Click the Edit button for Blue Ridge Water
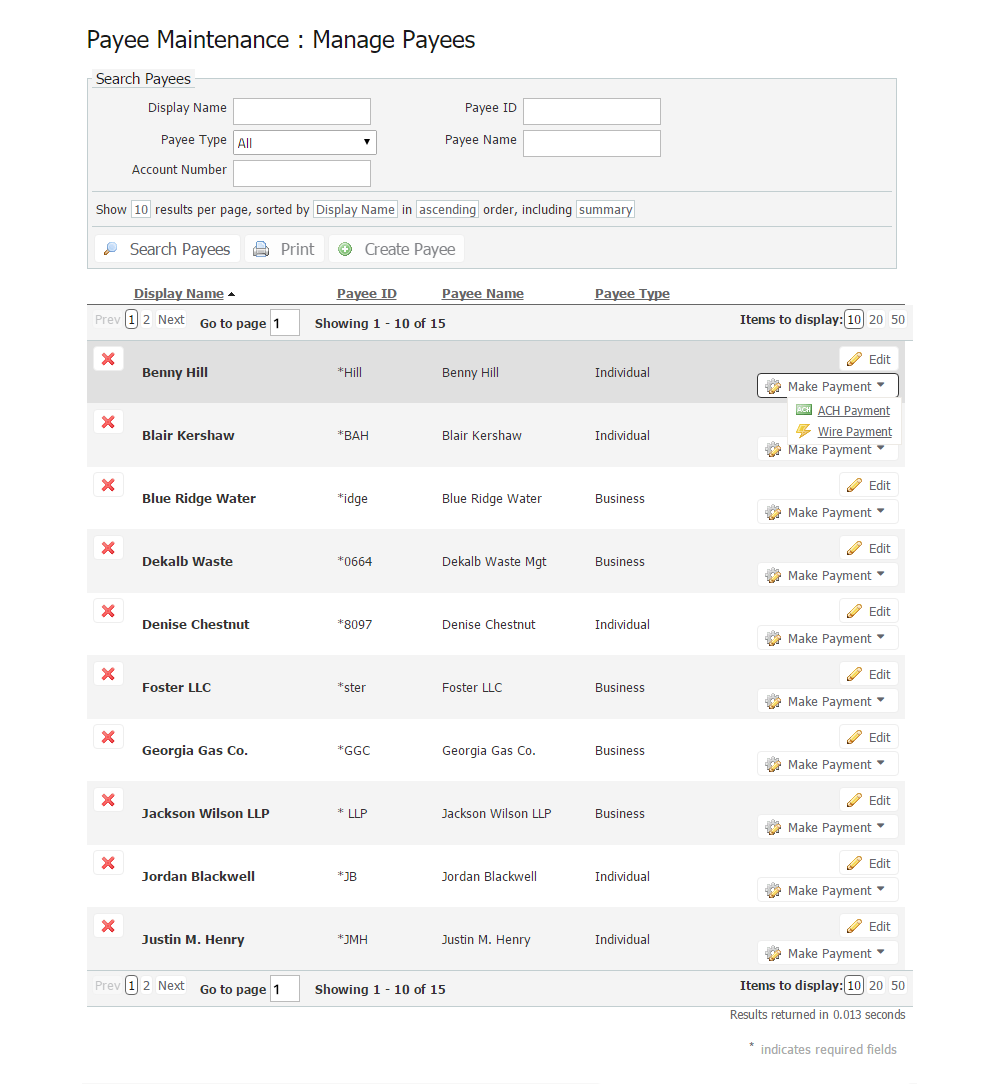Viewport: 1000px width, 1091px height. pos(868,486)
